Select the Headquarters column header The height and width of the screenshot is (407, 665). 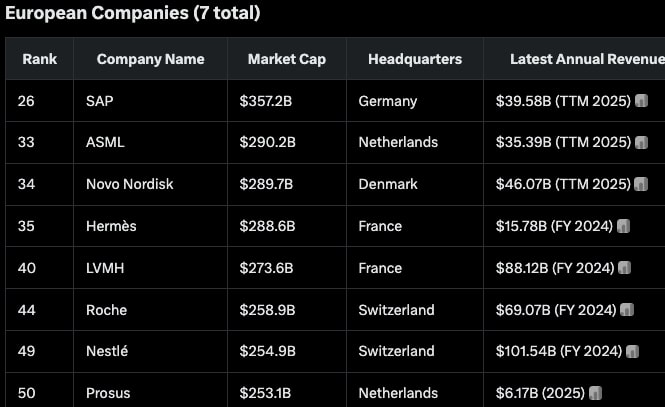click(x=415, y=59)
